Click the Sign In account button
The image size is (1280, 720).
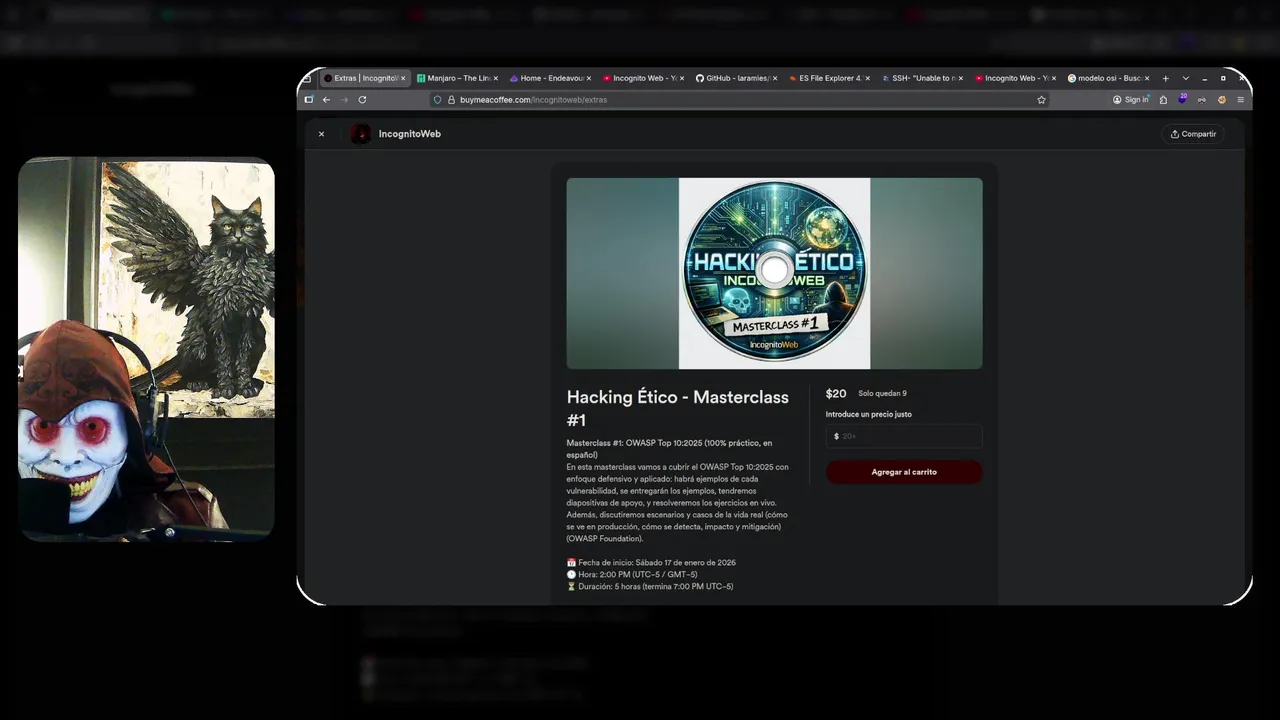1131,100
